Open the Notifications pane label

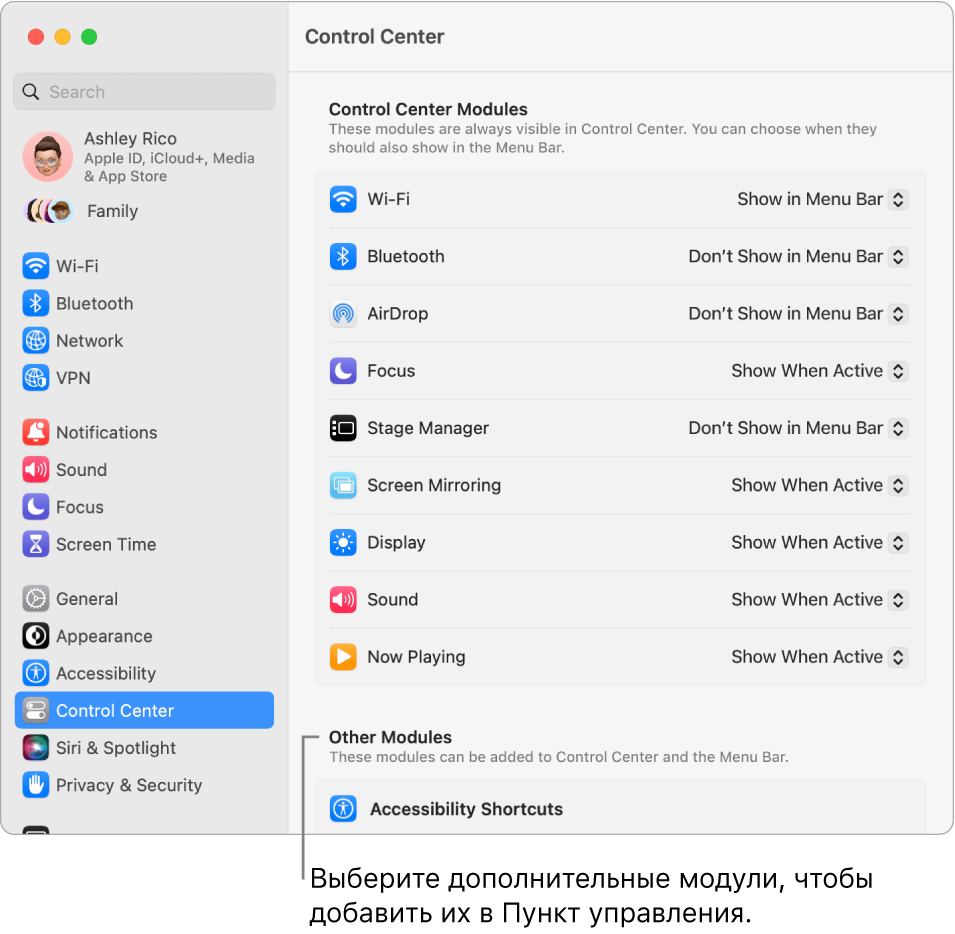coord(107,433)
